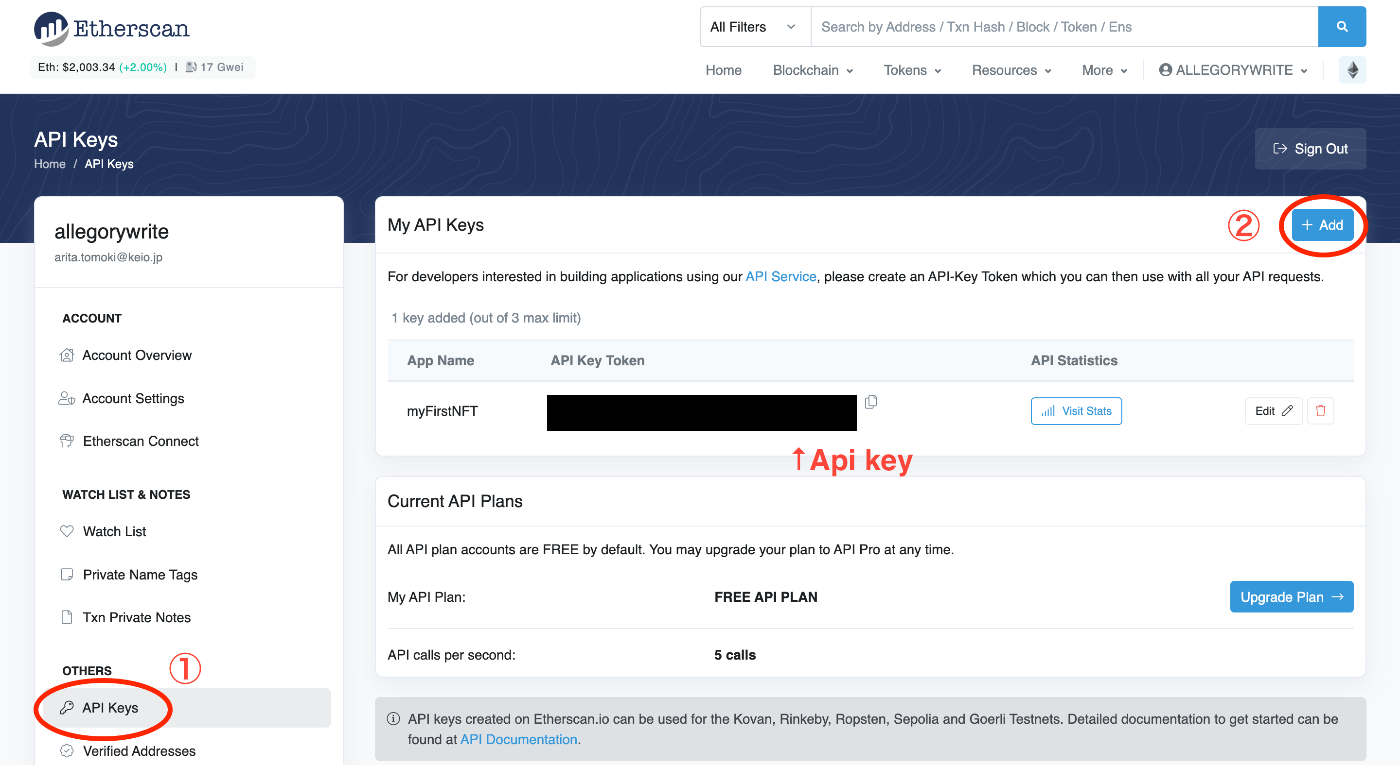Open Etherscan Connect in sidebar

point(141,441)
